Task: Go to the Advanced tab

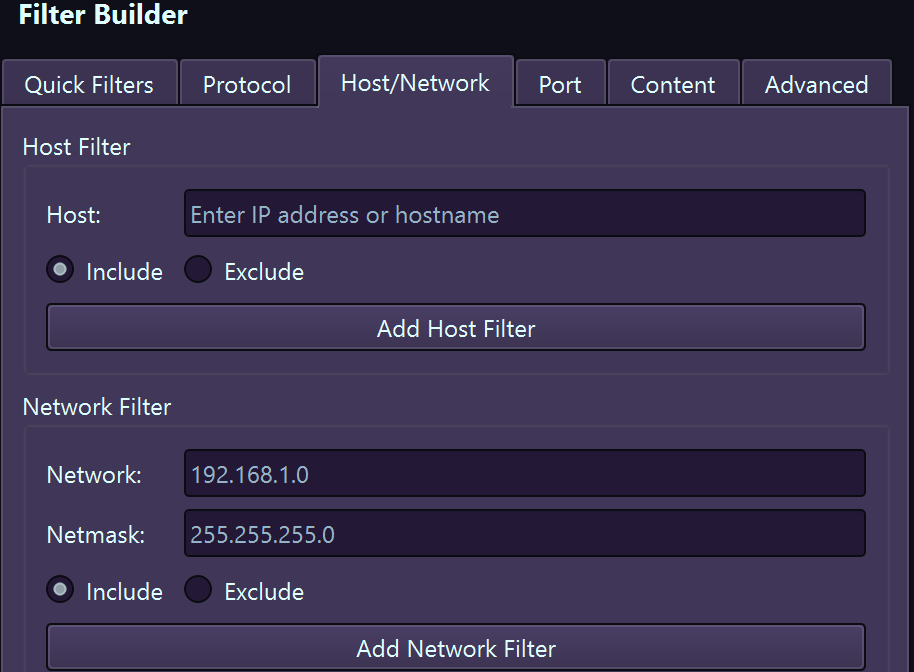Action: pyautogui.click(x=817, y=84)
